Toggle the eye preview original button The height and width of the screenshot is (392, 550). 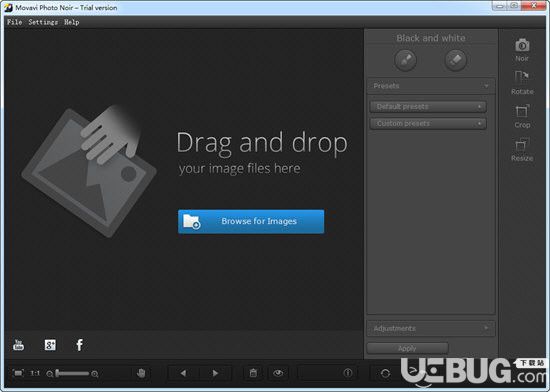278,373
